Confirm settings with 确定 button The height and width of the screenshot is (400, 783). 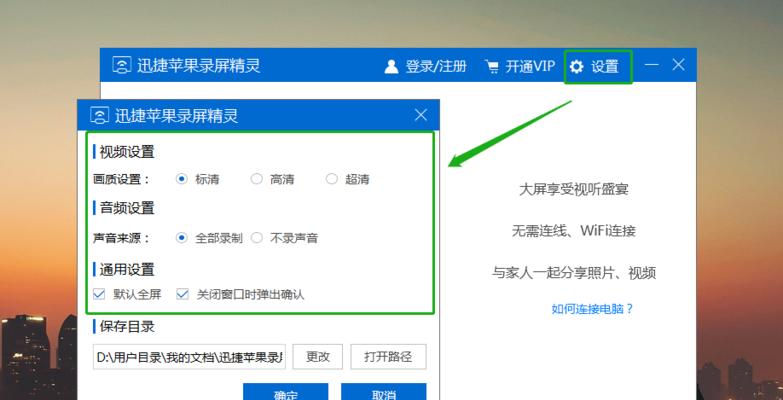click(x=286, y=392)
